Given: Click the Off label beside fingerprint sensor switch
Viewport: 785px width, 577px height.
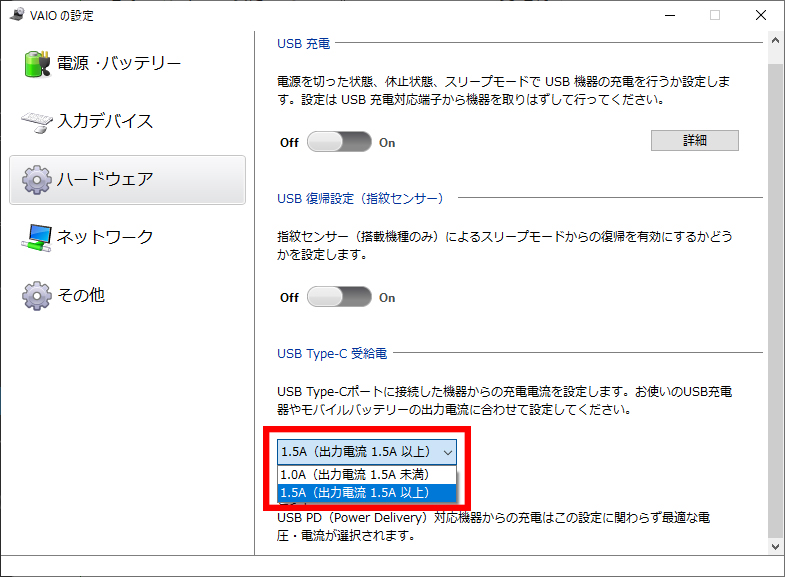Looking at the screenshot, I should [x=289, y=298].
